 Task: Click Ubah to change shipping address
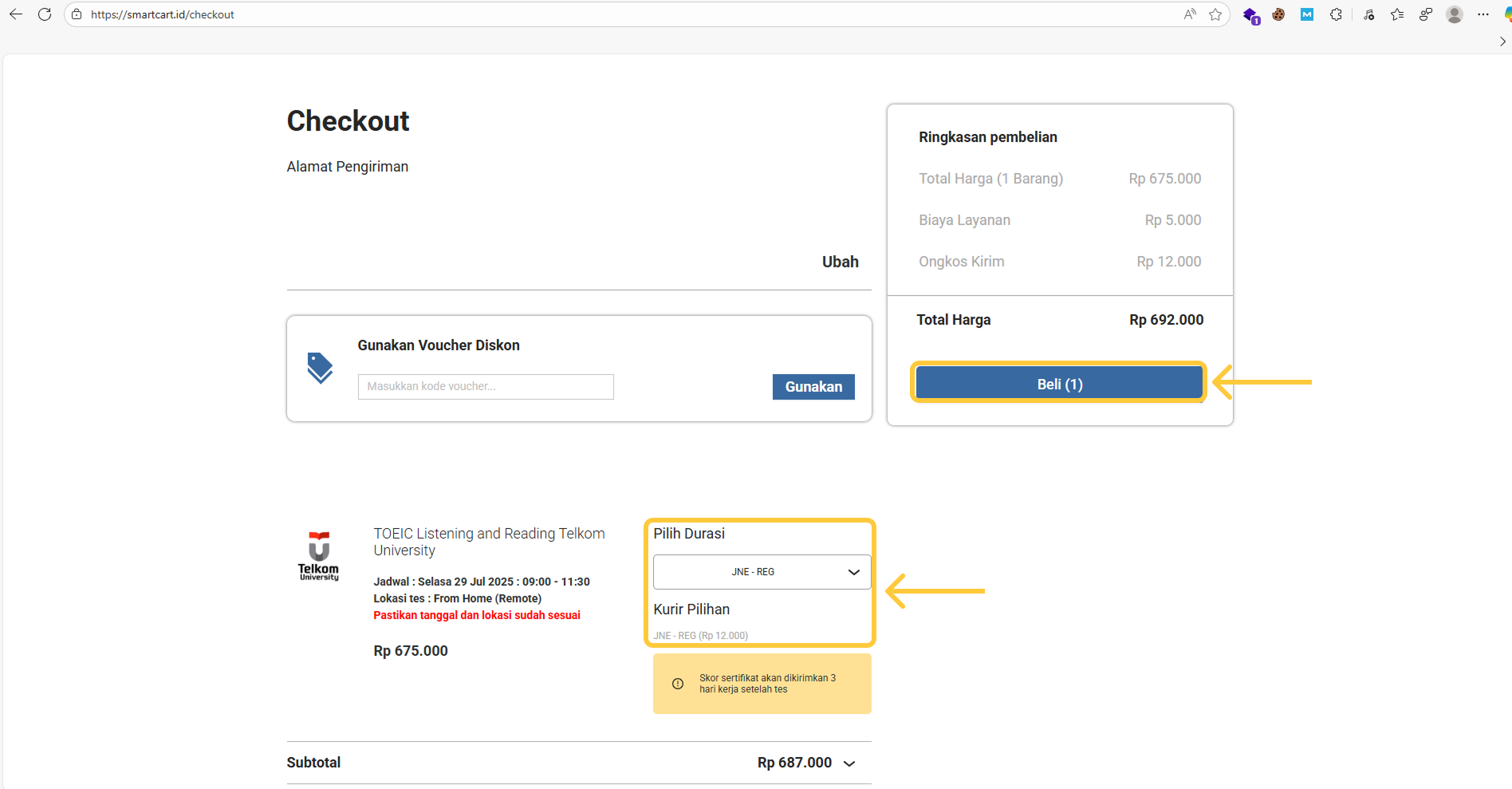coord(840,262)
